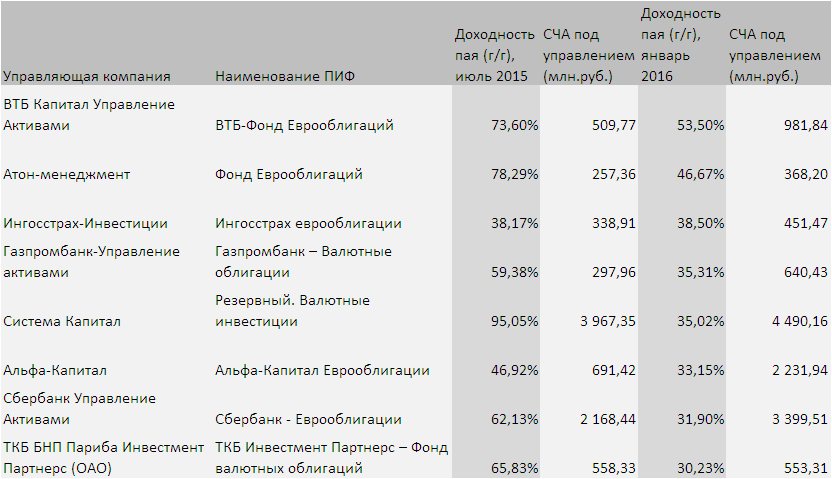Click the 'Атон-менеджмент' company cell
The image size is (832, 479).
[68, 175]
